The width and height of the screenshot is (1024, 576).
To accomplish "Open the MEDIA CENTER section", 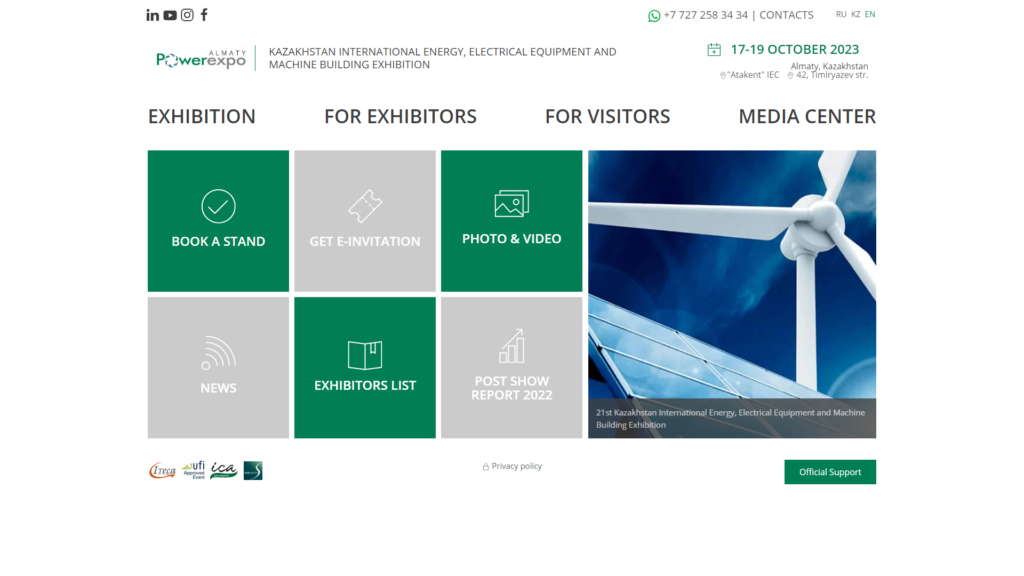I will point(806,116).
